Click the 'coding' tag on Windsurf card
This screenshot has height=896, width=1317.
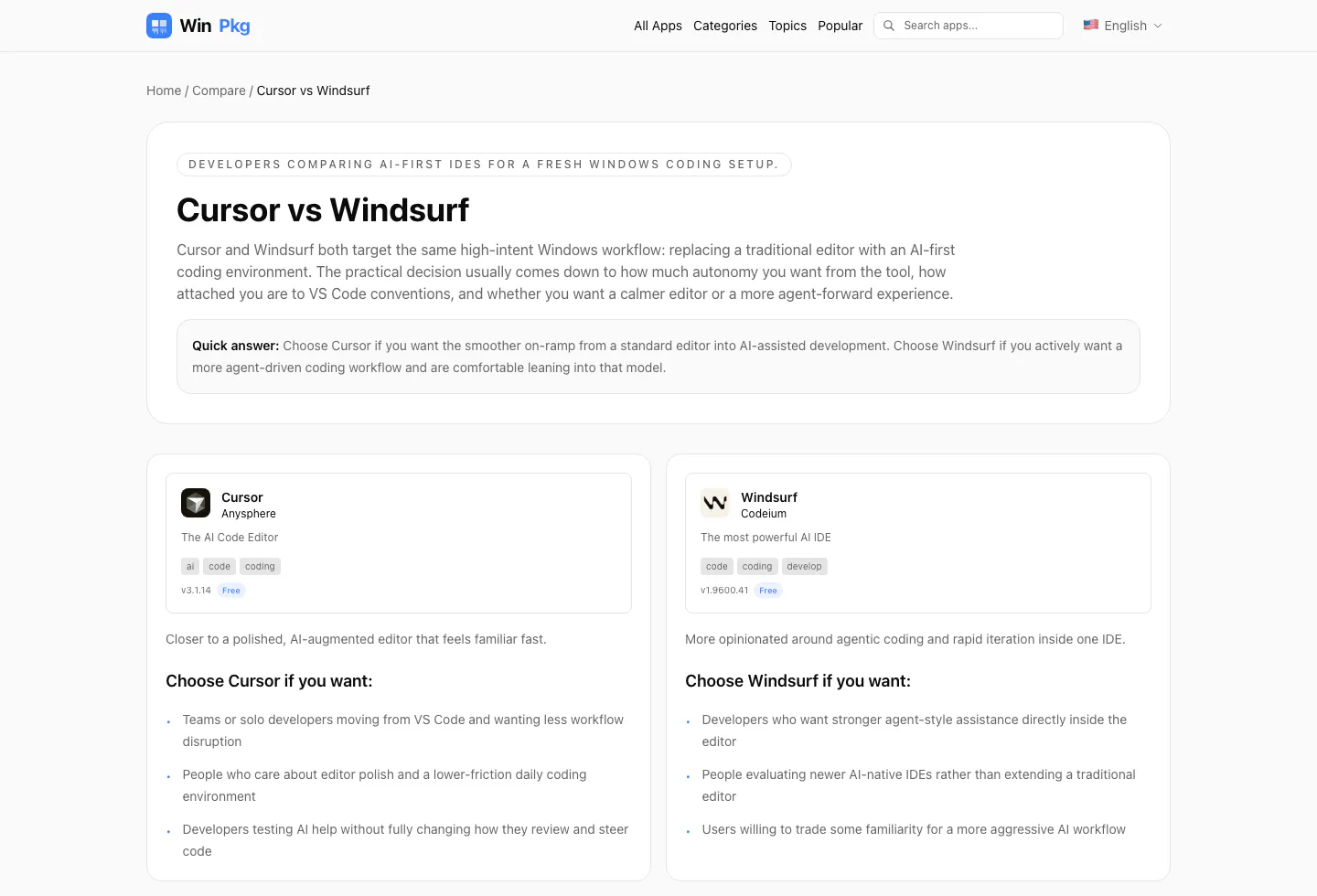[x=757, y=567]
